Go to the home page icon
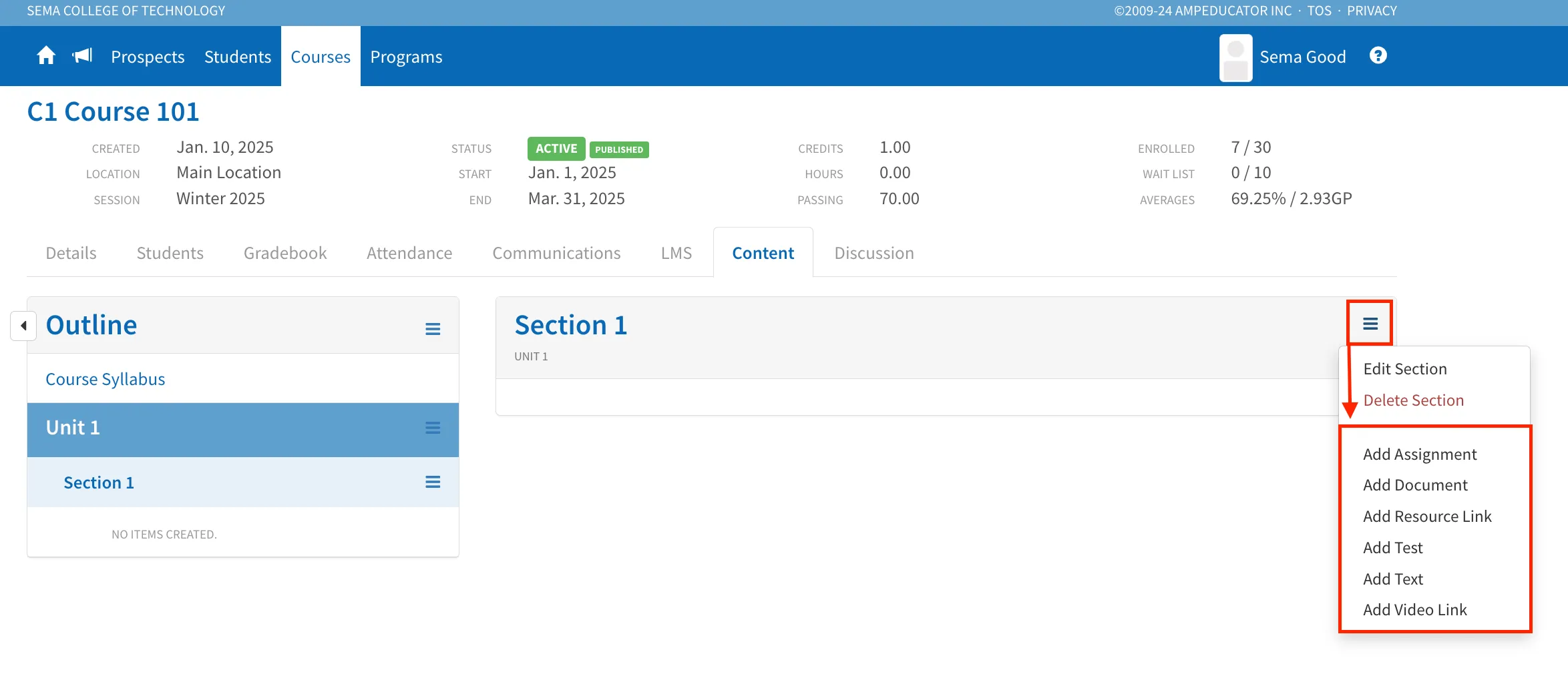Screen dimensions: 1568x674 [x=46, y=55]
